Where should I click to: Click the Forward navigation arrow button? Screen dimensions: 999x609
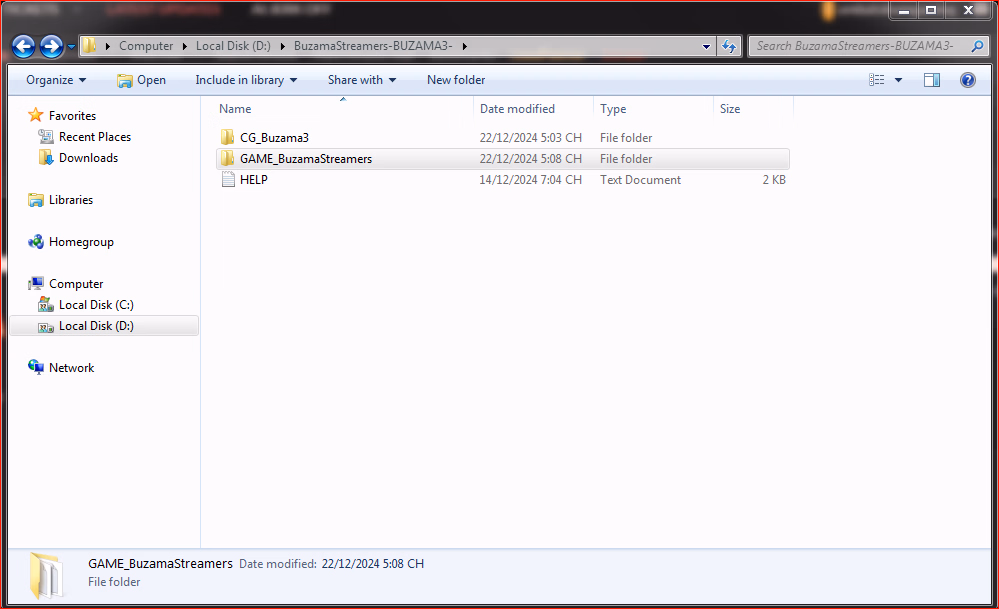click(x=51, y=46)
